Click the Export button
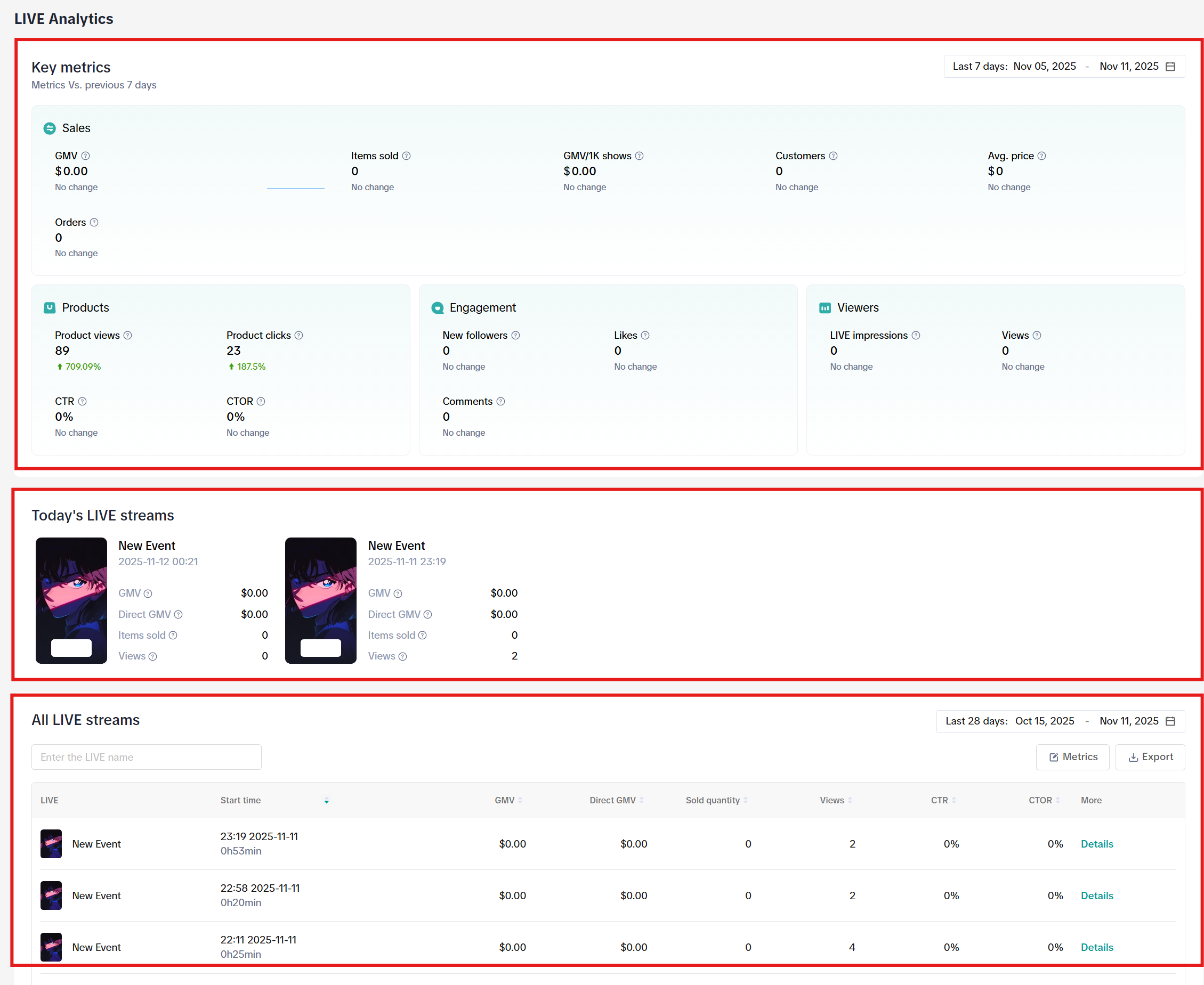The image size is (1204, 985). point(1150,758)
